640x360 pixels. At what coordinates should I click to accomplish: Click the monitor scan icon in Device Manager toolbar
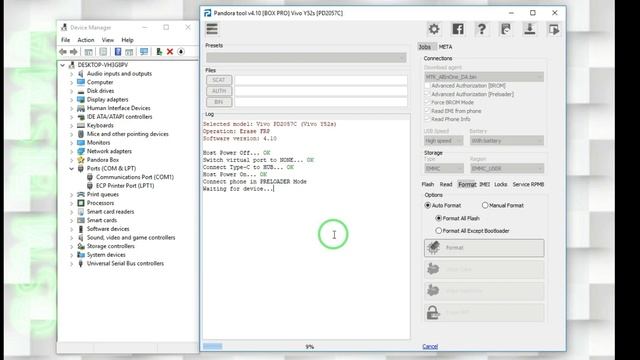pyautogui.click(x=144, y=52)
